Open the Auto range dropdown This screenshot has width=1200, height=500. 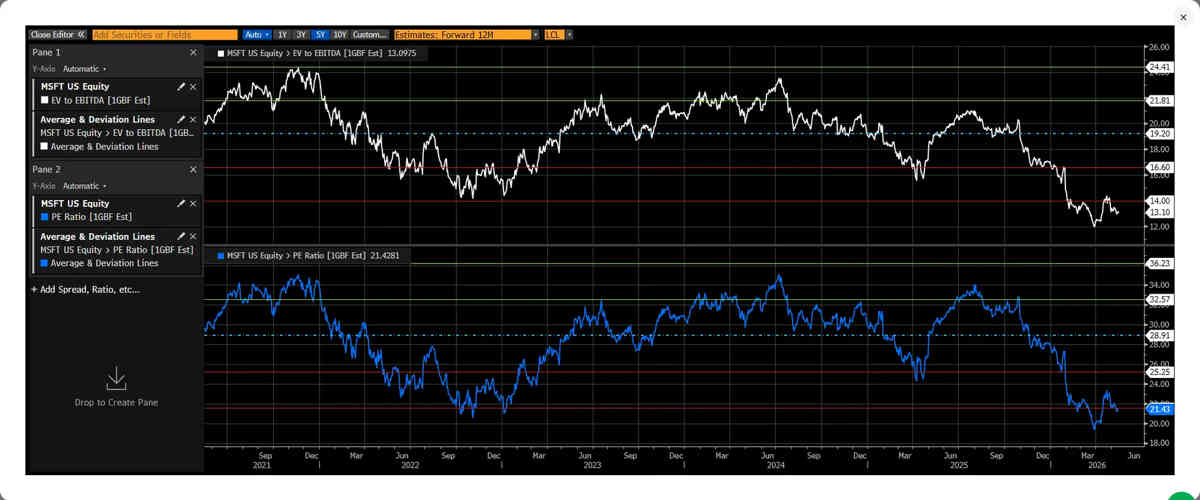[257, 34]
